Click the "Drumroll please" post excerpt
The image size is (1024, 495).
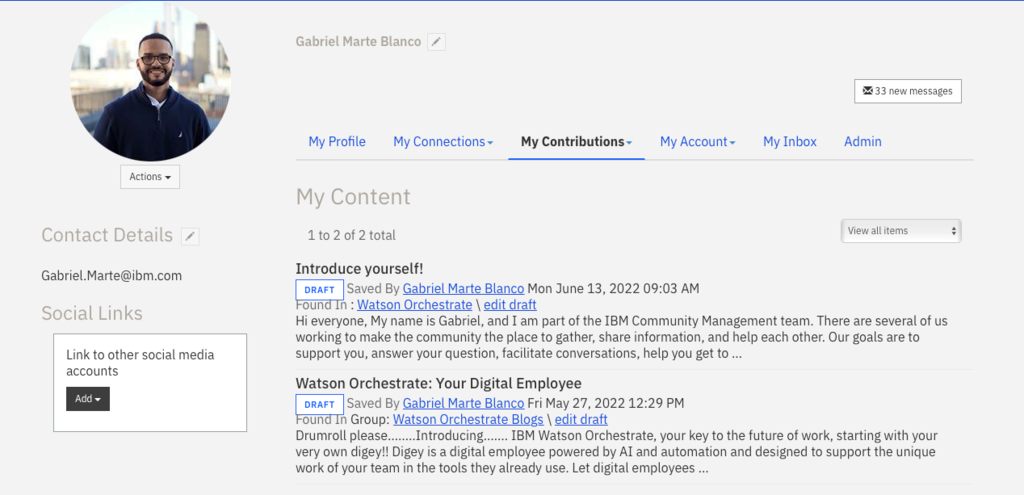point(616,452)
